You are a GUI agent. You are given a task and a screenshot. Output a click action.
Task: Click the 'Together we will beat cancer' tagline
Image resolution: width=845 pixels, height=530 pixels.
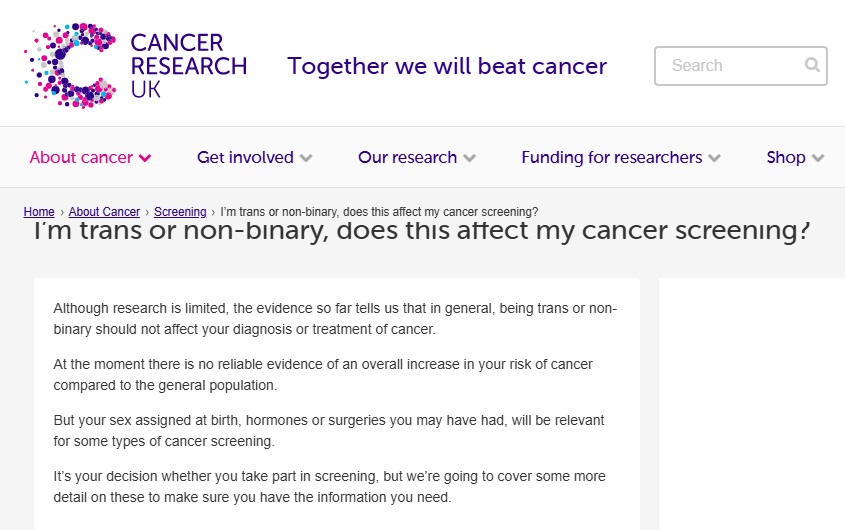coord(447,66)
